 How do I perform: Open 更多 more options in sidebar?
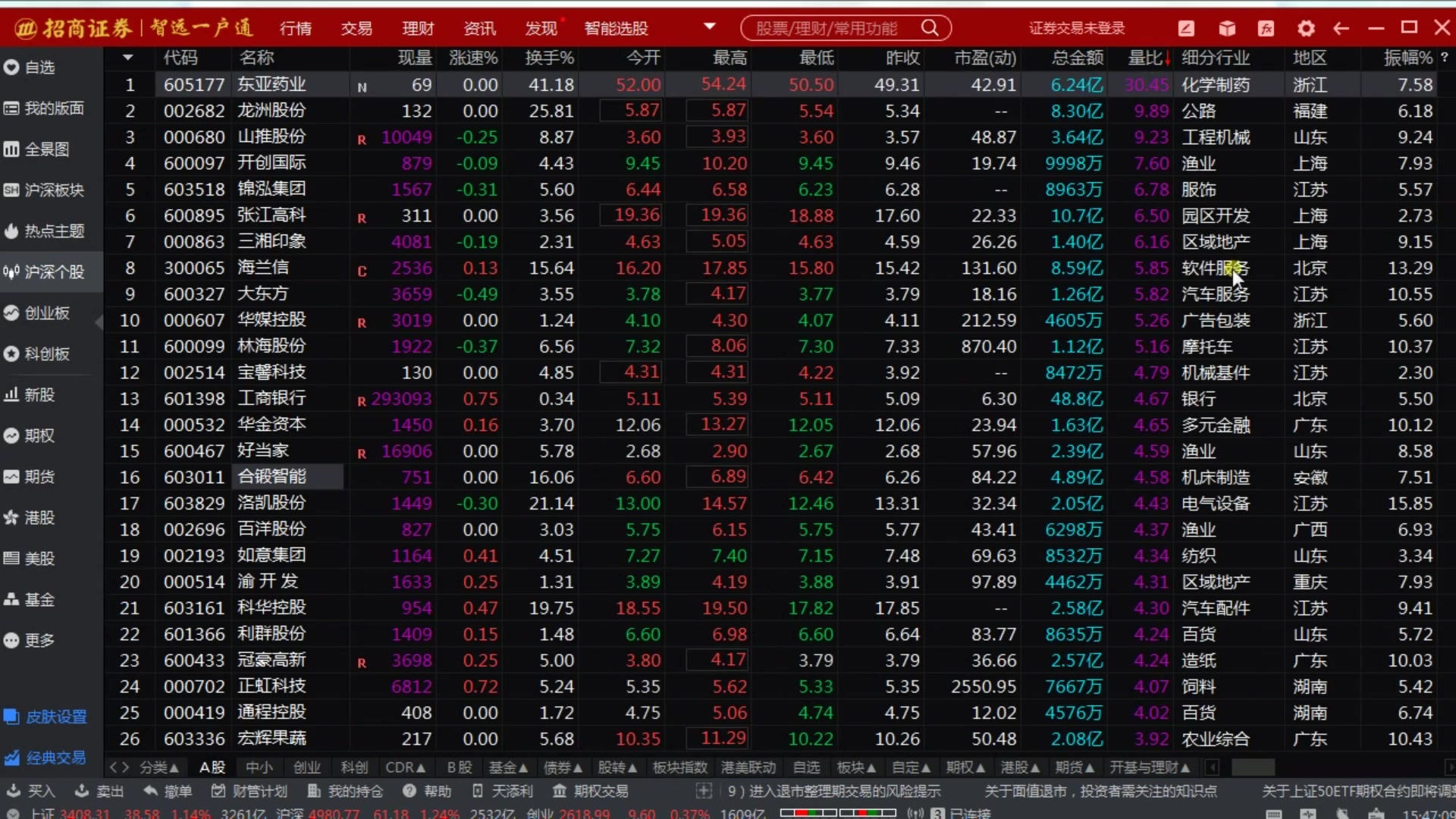[30, 641]
